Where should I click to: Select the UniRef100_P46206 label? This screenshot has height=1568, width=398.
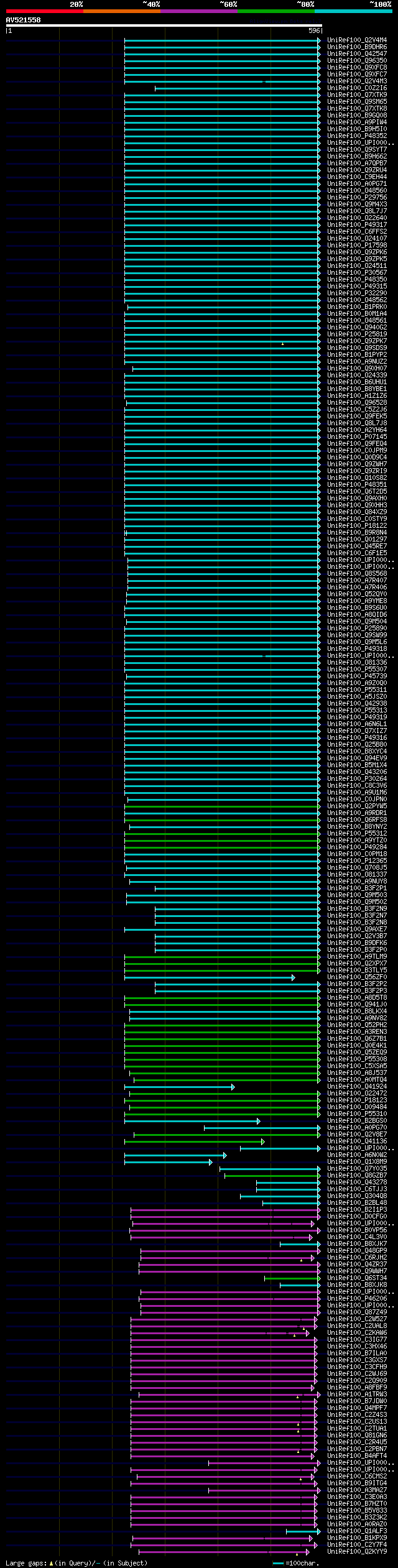point(357,1299)
